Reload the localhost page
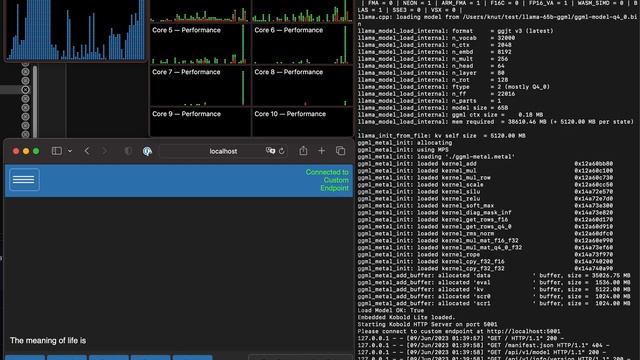Image resolution: width=640 pixels, height=360 pixels. (x=282, y=151)
